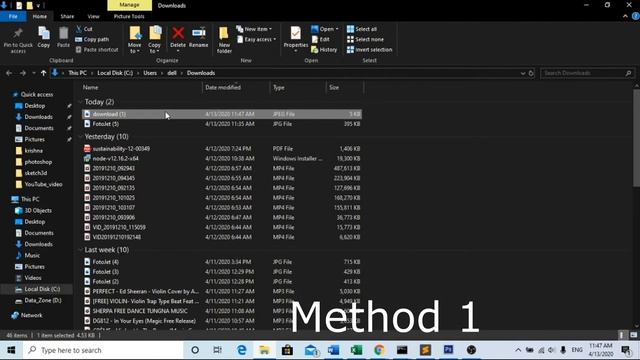Go up one folder level arrow
Viewport: 640px width, 360px height.
[x=44, y=73]
